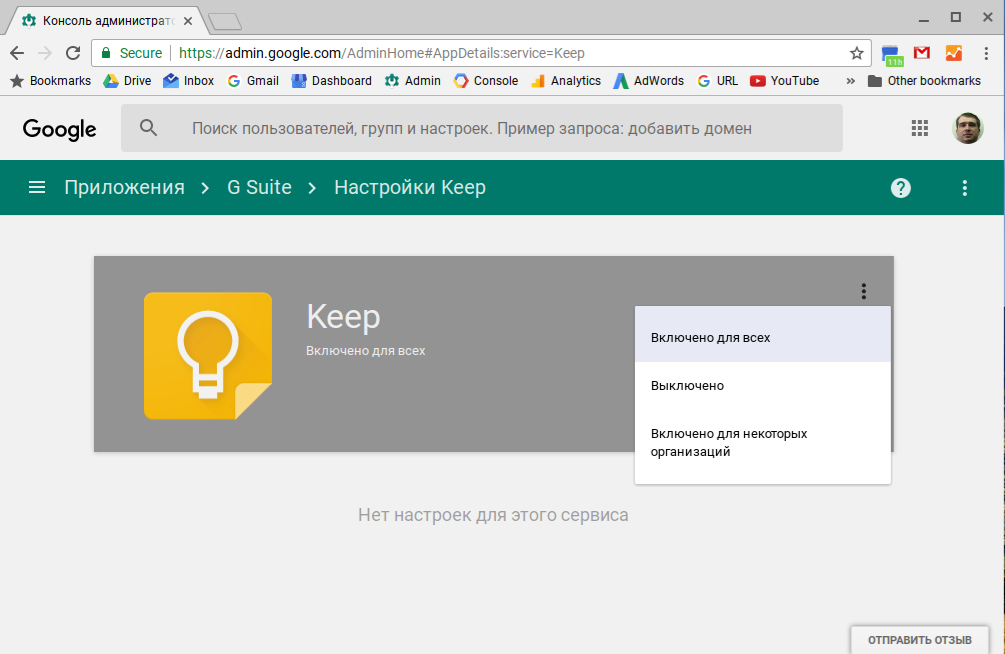Click the Keep lightbulb app icon
The height and width of the screenshot is (654, 1005).
pyautogui.click(x=207, y=355)
